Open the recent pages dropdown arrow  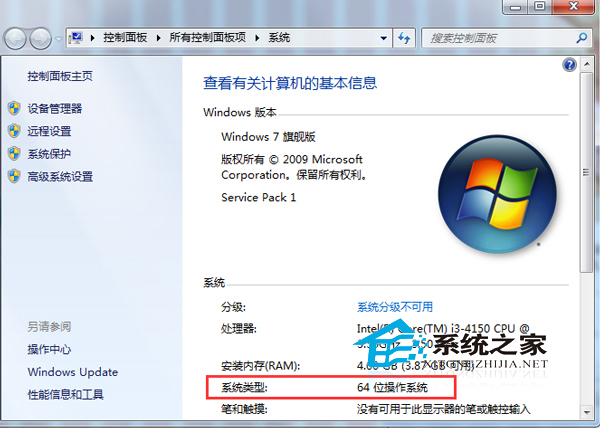(59, 39)
